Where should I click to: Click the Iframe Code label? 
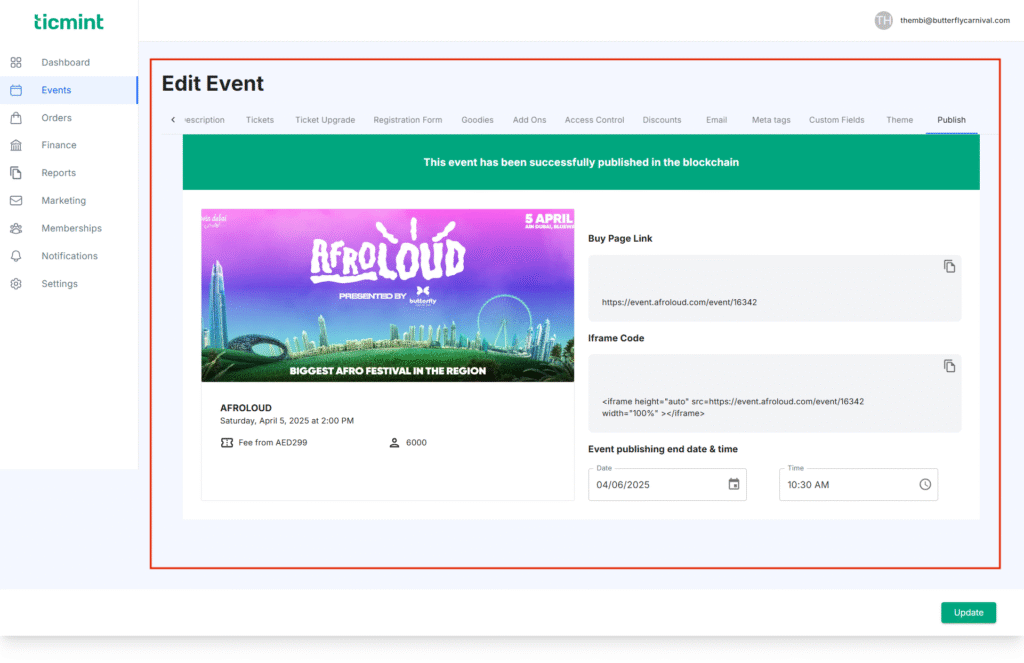[x=616, y=338]
